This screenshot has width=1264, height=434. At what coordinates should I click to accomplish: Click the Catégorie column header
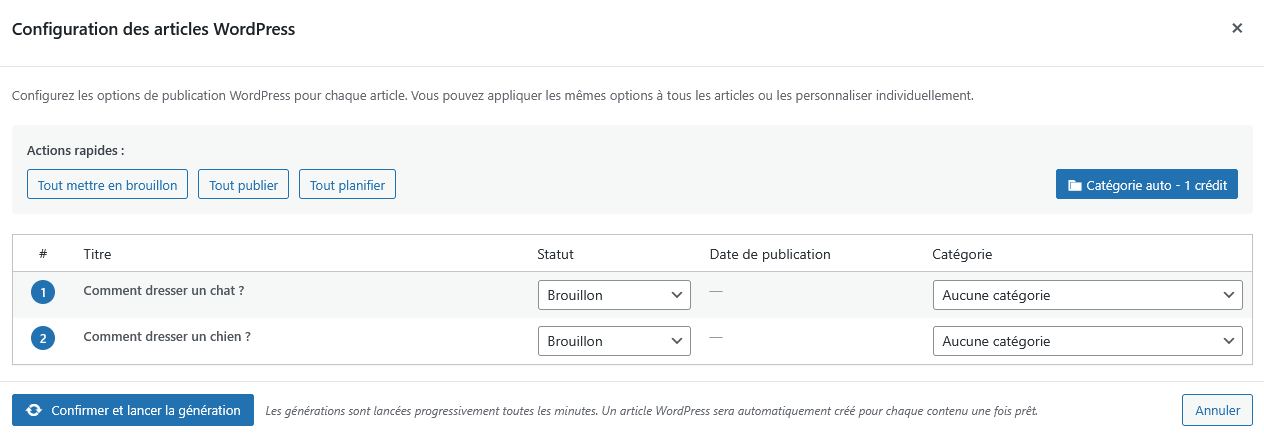click(x=962, y=254)
